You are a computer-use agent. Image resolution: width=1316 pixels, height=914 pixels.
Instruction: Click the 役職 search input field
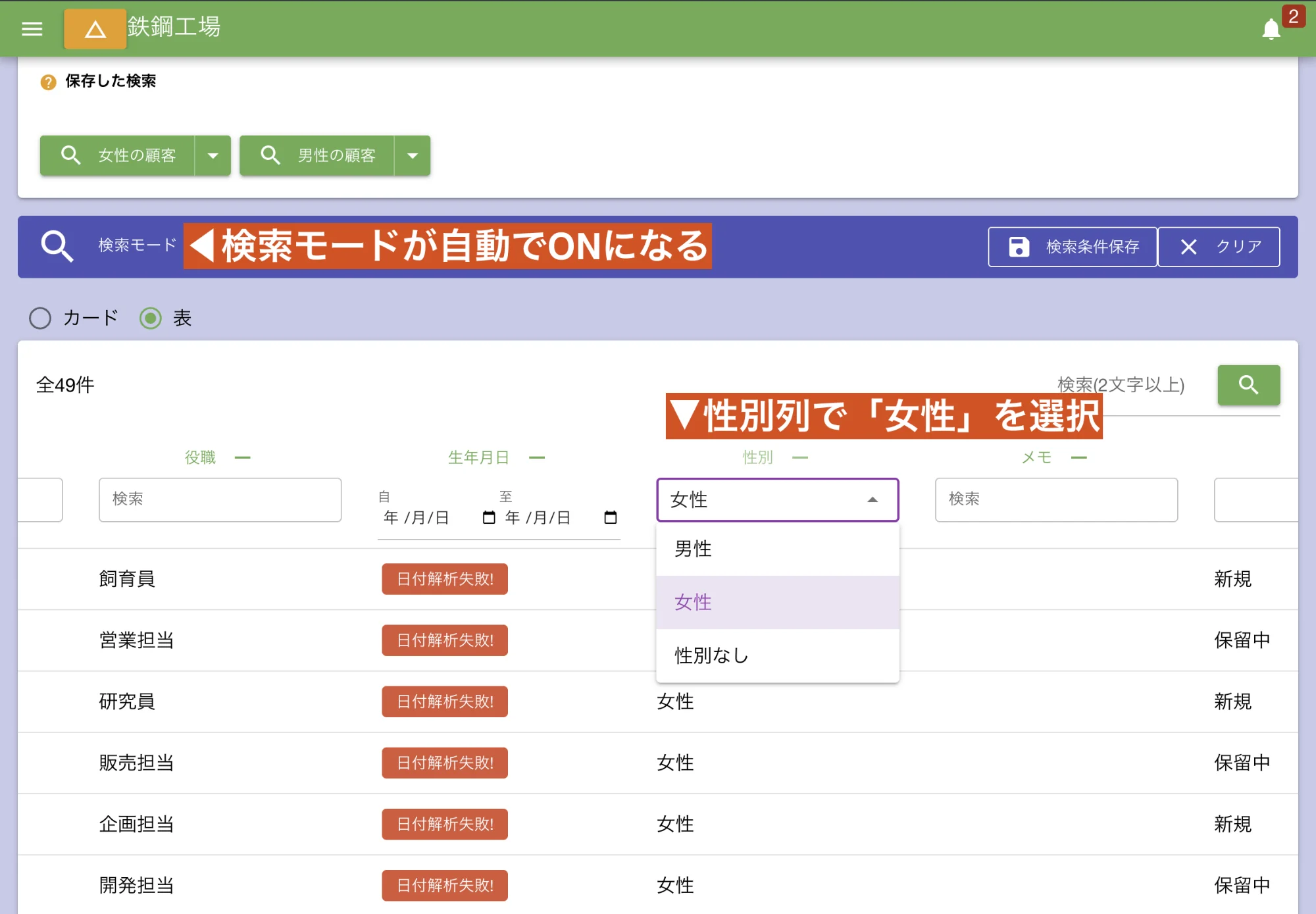click(x=220, y=499)
